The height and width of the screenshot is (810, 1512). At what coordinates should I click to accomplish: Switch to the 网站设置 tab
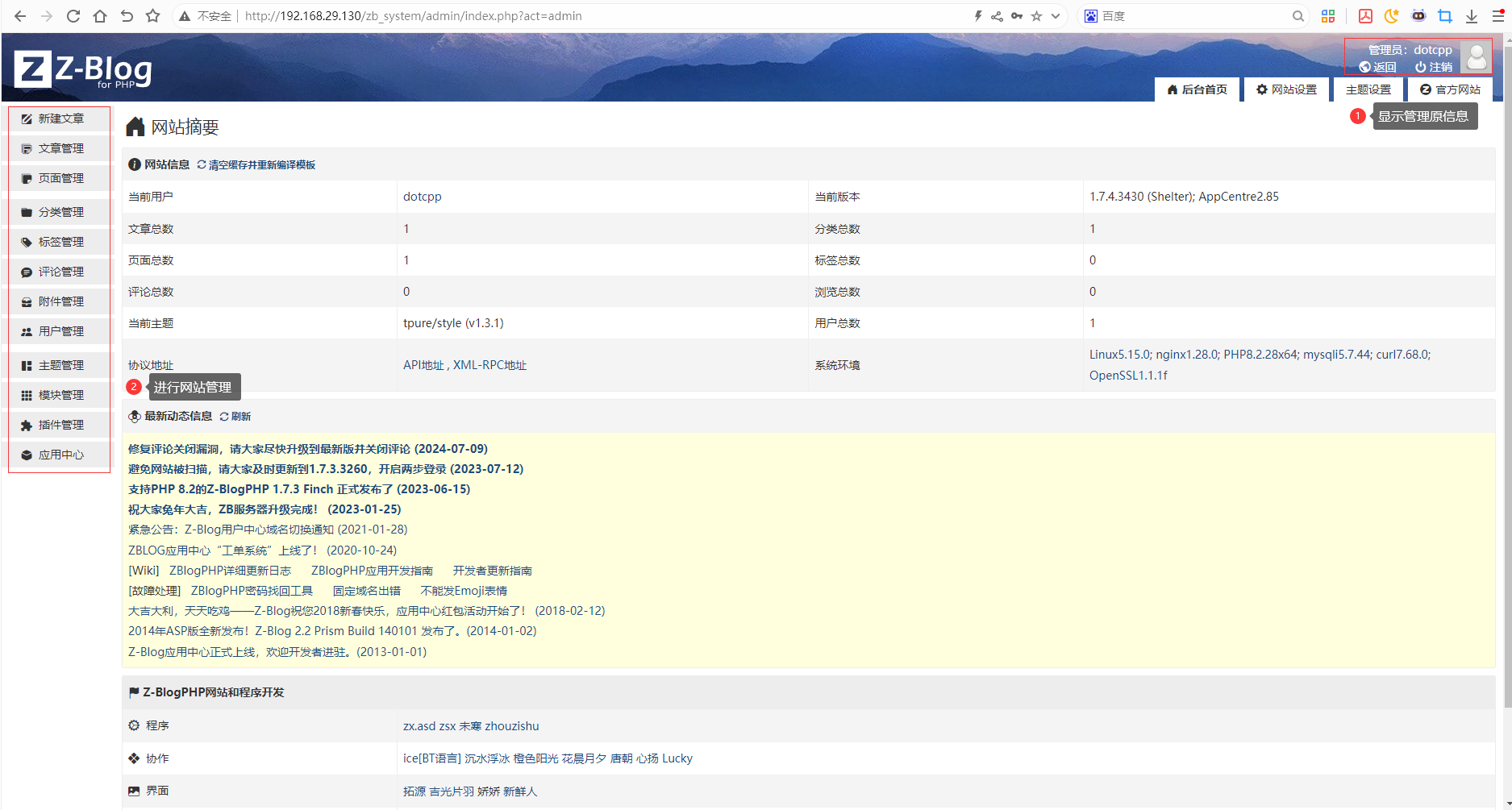1286,89
